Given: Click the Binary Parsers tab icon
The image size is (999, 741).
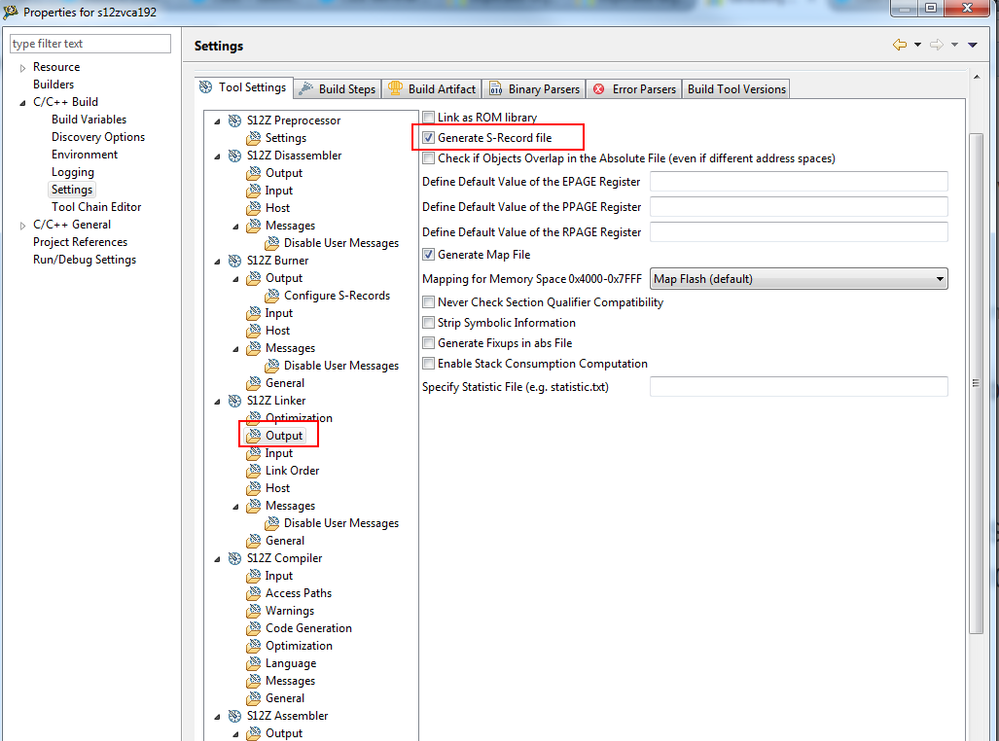Looking at the screenshot, I should [x=496, y=89].
